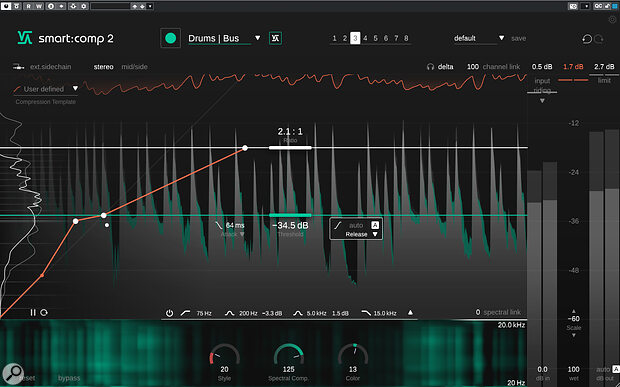
Task: Select state slot 4
Action: (365, 38)
